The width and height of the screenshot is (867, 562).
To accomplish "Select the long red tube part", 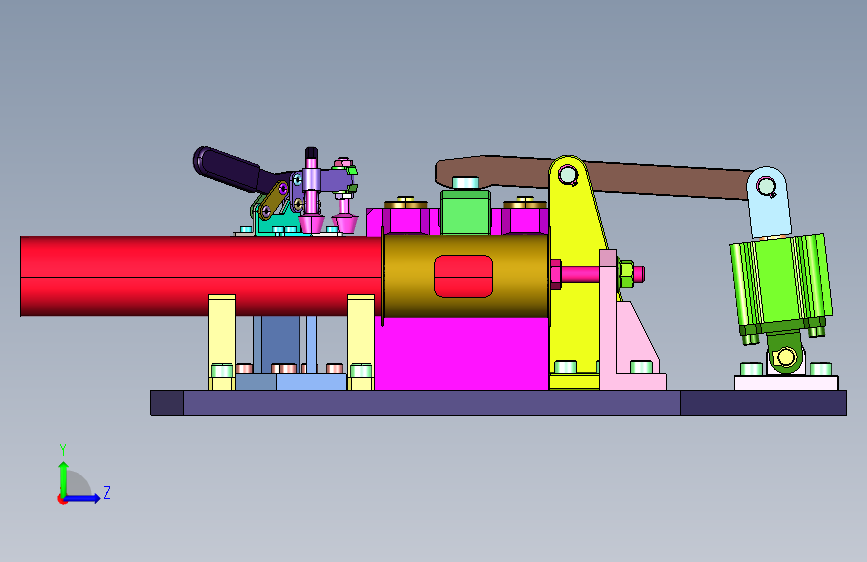I will click(x=201, y=276).
